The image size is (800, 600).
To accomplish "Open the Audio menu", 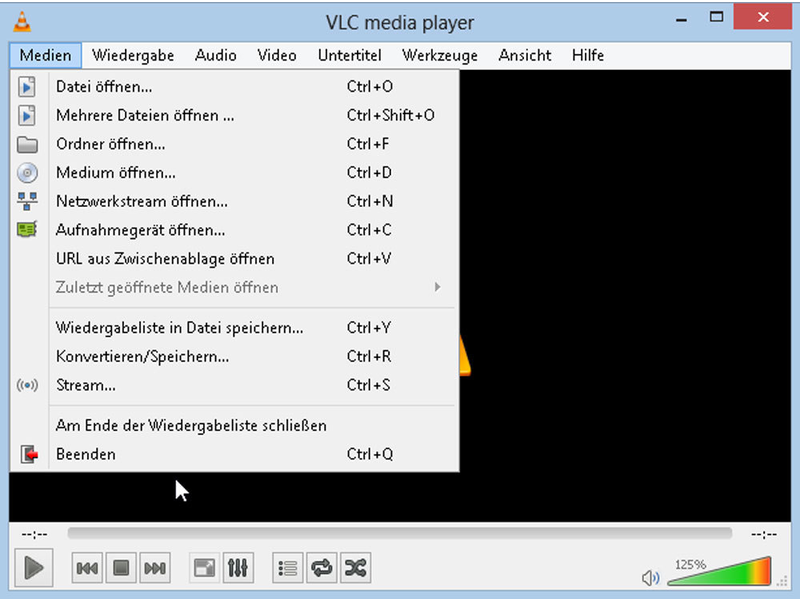I will coord(215,55).
